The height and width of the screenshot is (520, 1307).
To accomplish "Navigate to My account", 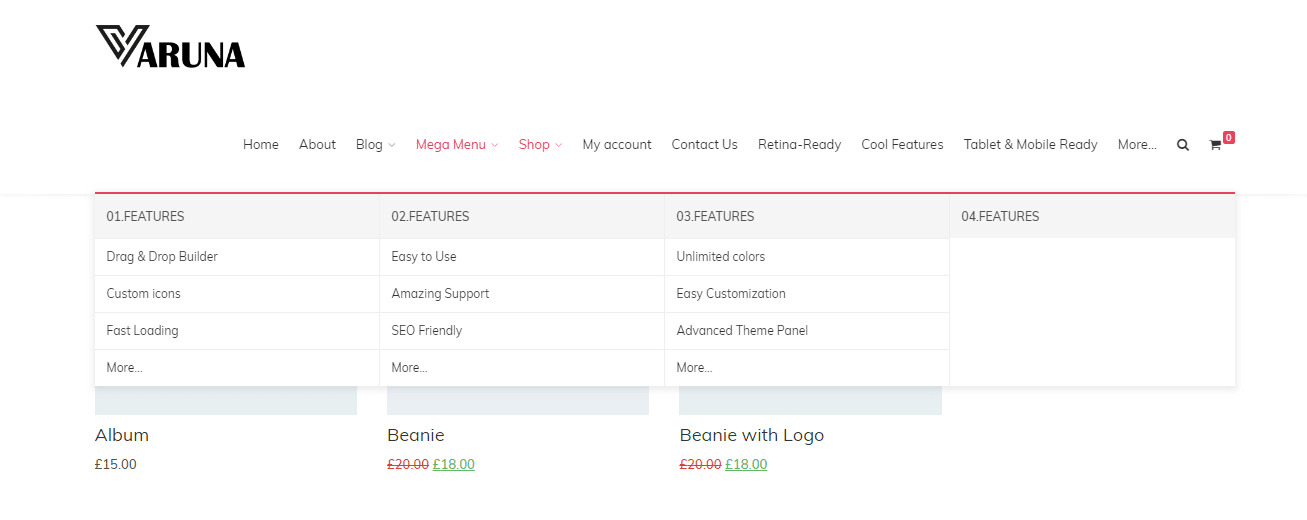I will [617, 145].
